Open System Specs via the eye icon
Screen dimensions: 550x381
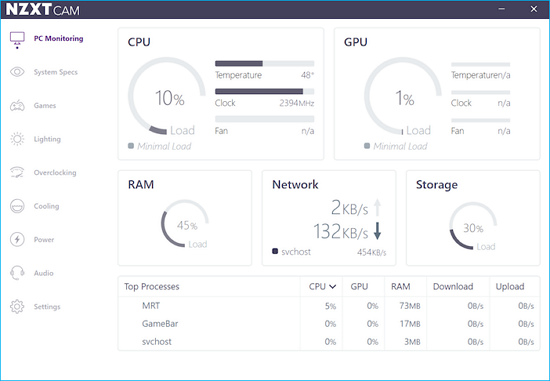pos(17,72)
